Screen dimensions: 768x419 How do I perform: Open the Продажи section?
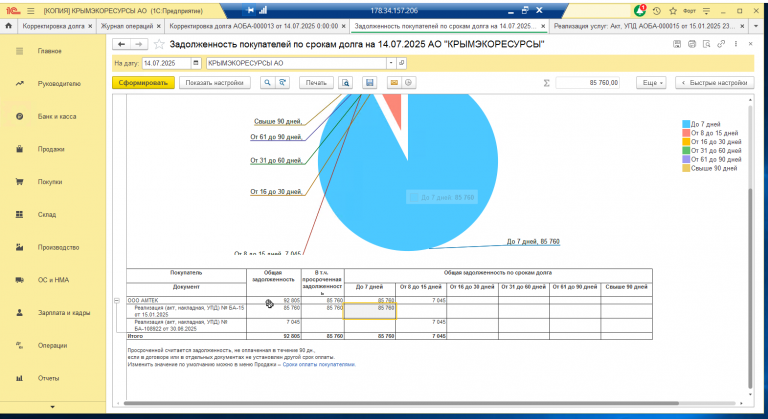(53, 149)
